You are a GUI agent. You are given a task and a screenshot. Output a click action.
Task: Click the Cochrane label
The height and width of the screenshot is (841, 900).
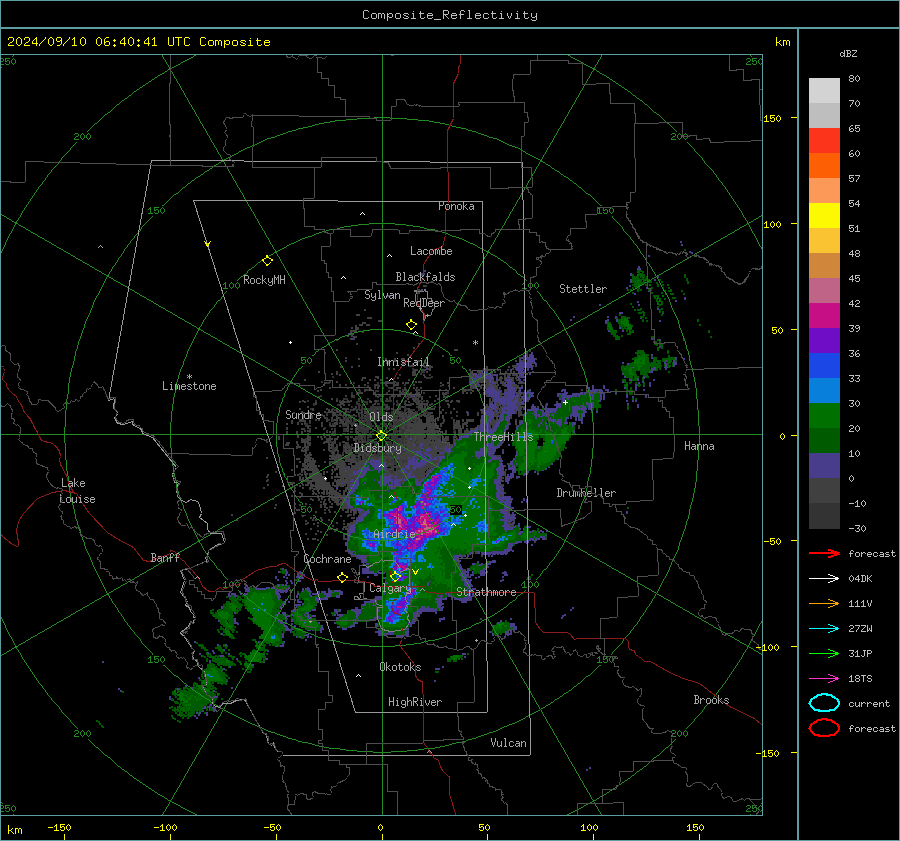click(x=327, y=559)
